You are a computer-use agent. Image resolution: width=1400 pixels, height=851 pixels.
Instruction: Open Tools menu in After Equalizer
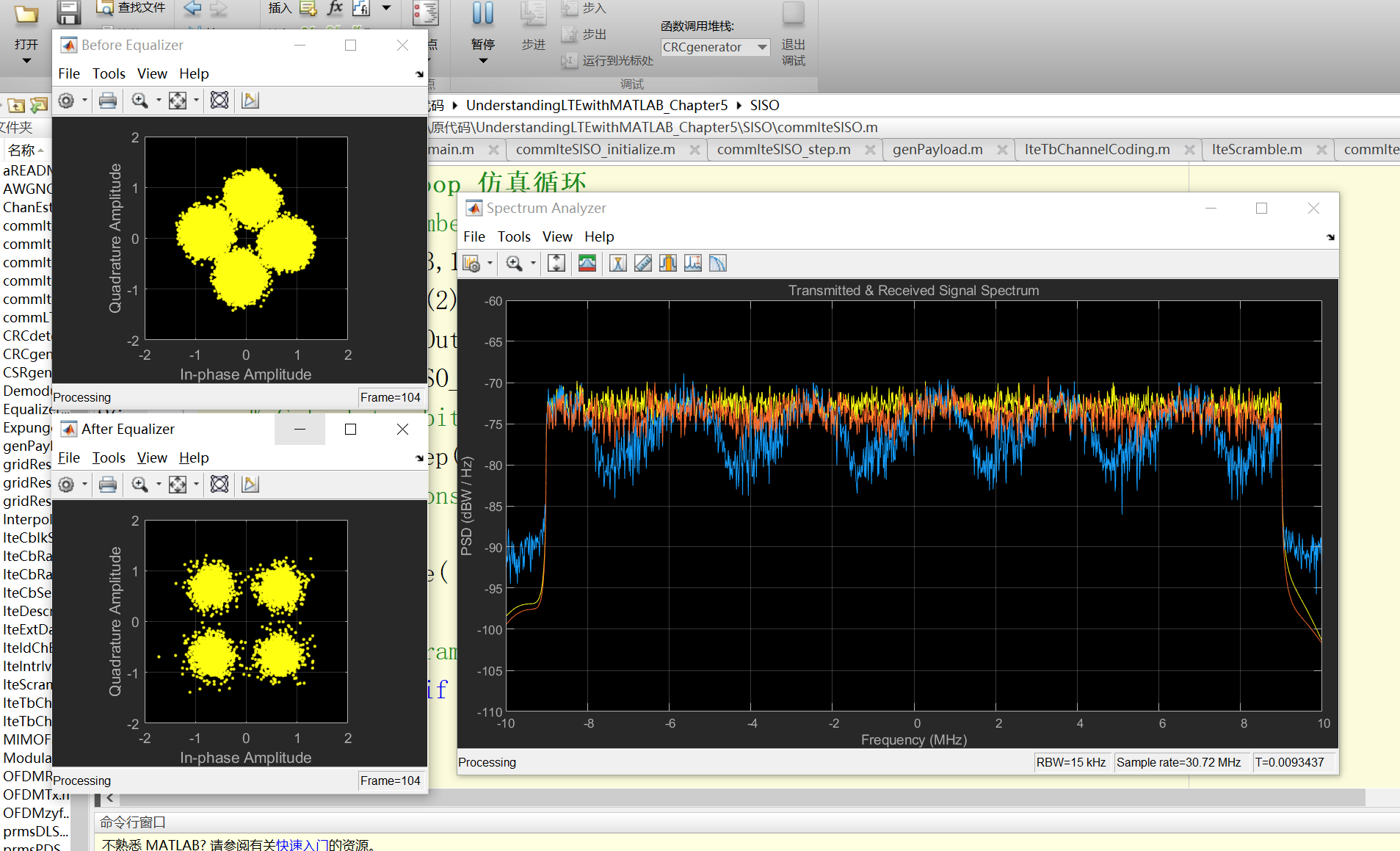(109, 457)
